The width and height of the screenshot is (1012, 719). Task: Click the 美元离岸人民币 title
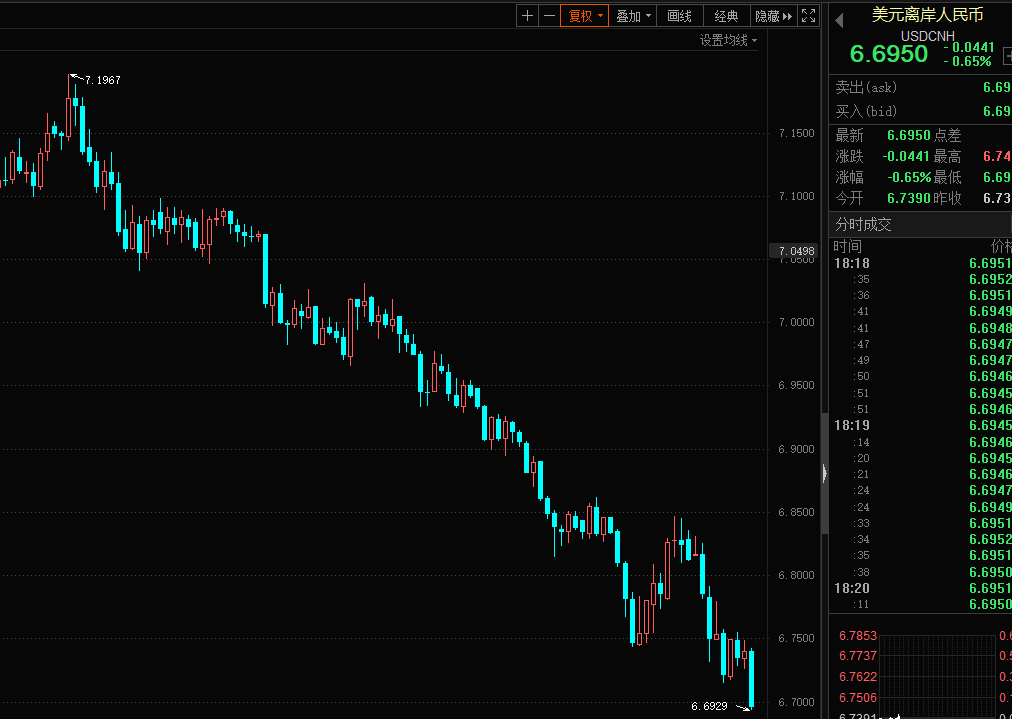927,14
